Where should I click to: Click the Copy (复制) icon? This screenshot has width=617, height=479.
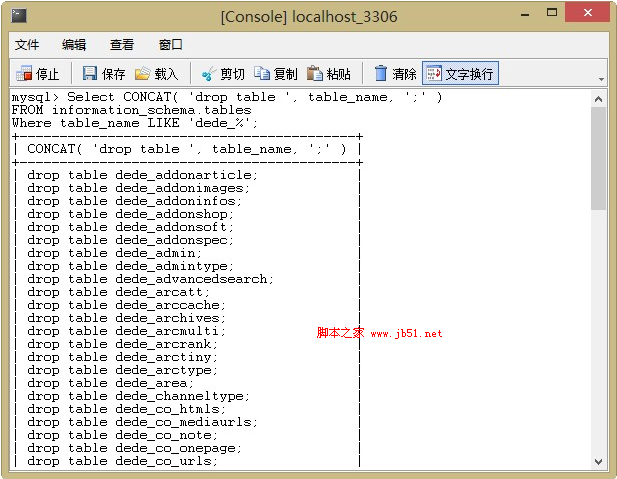[262, 74]
